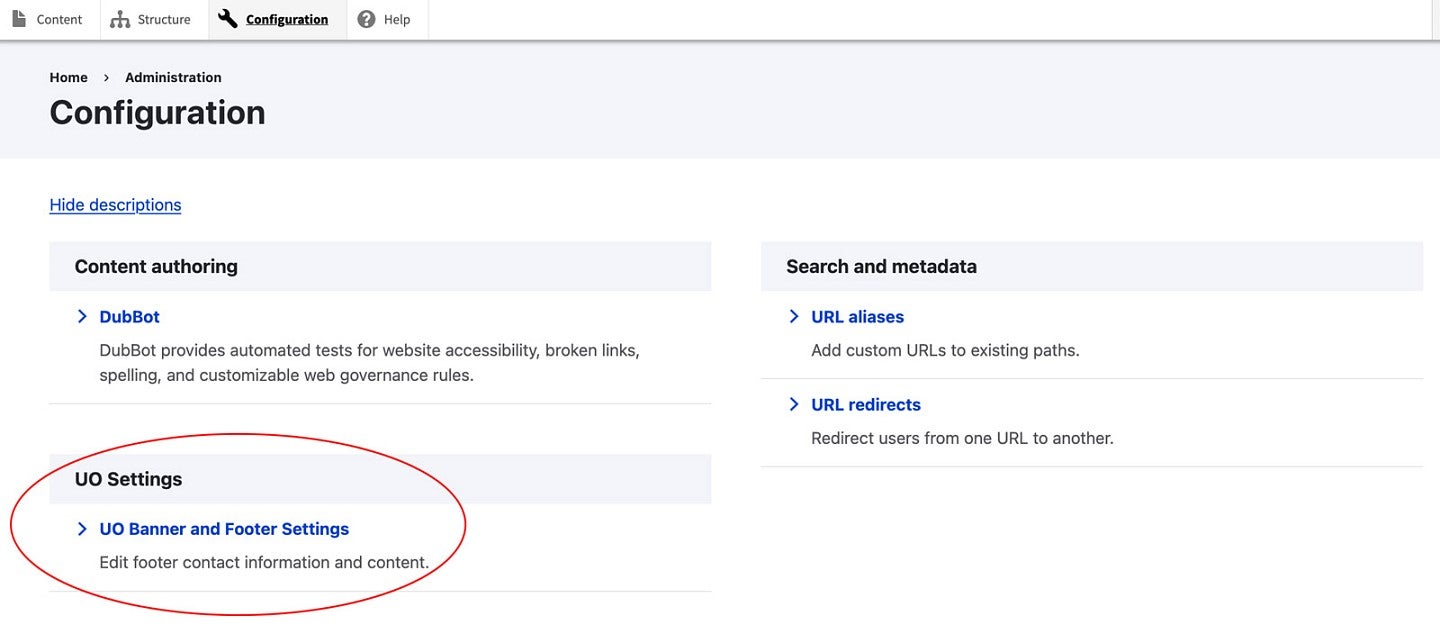Screen dimensions: 1440x643
Task: Open the DubBot settings link
Action: click(130, 317)
